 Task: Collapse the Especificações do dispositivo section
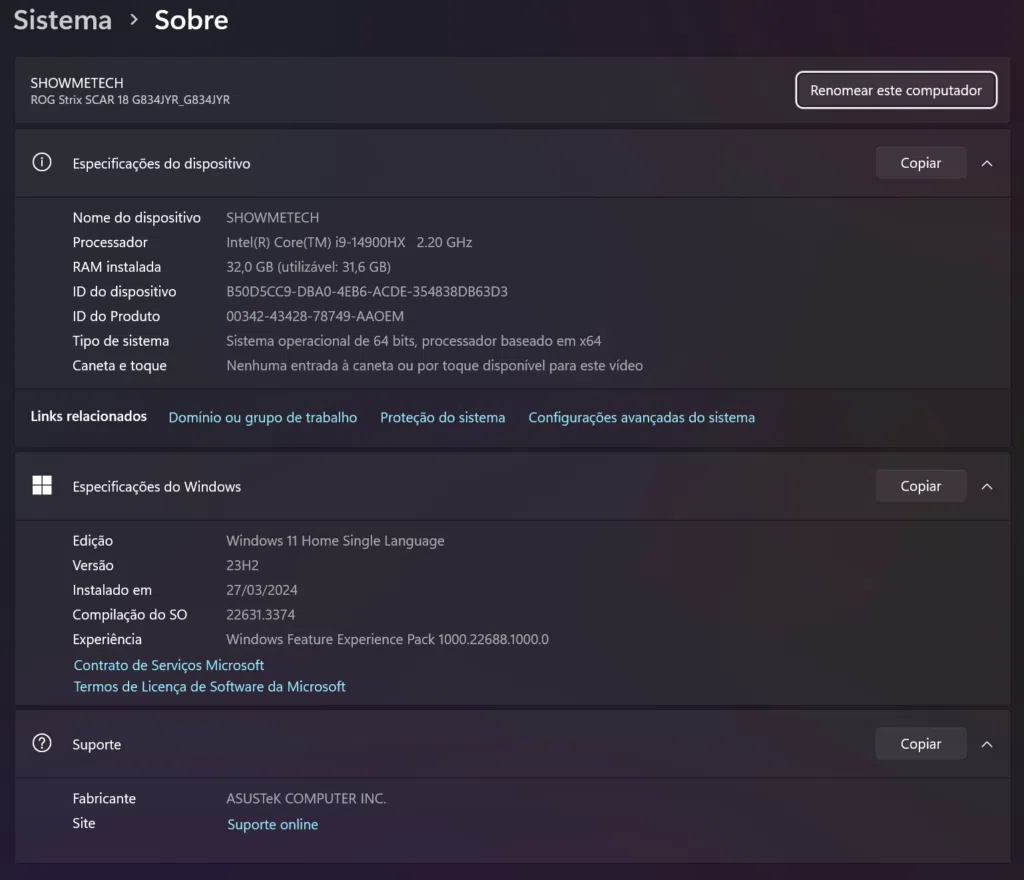pos(987,163)
